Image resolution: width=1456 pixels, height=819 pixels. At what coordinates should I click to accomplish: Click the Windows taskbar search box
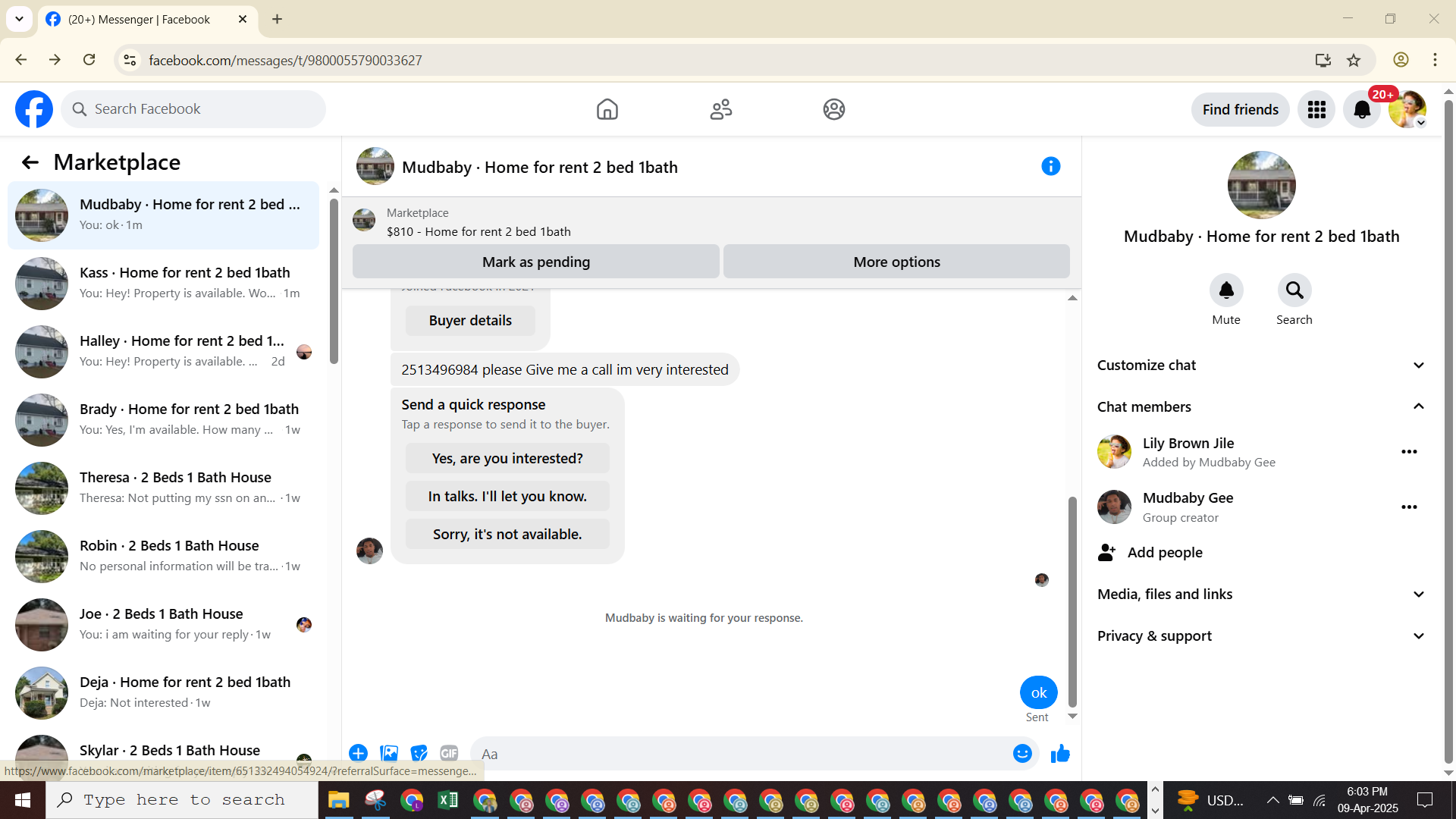click(182, 800)
